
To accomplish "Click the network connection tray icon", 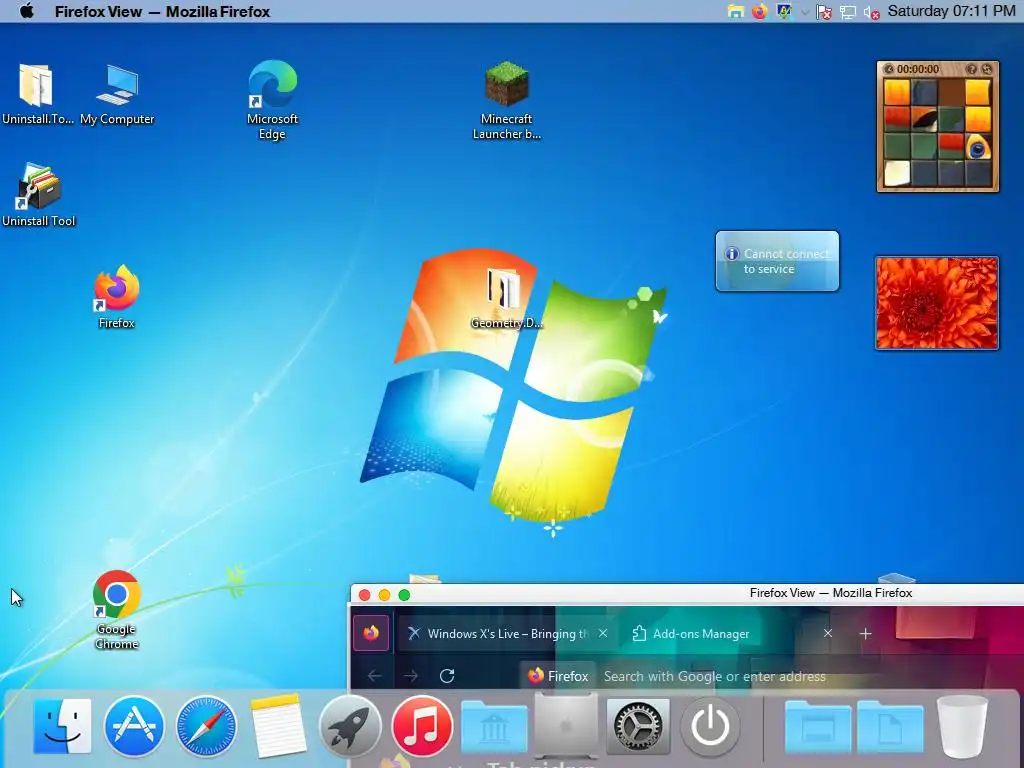I will [848, 12].
